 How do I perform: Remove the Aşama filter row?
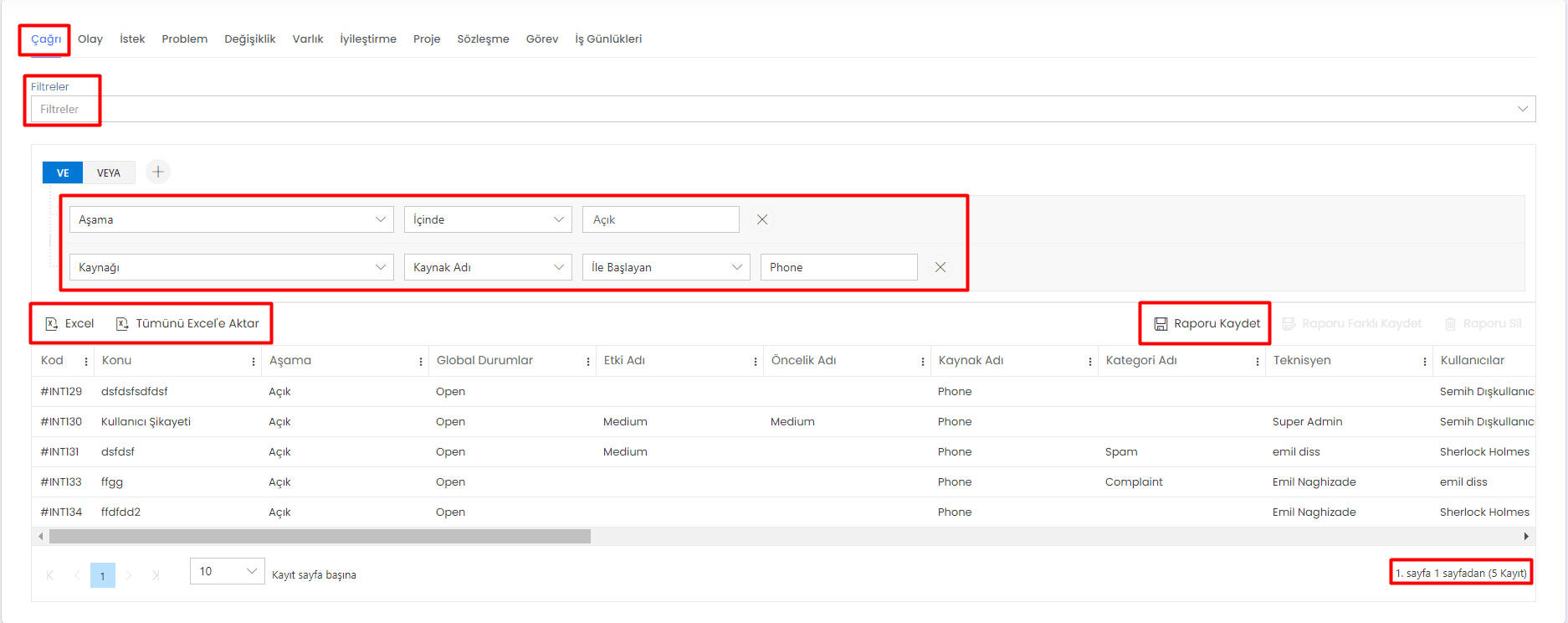point(762,219)
